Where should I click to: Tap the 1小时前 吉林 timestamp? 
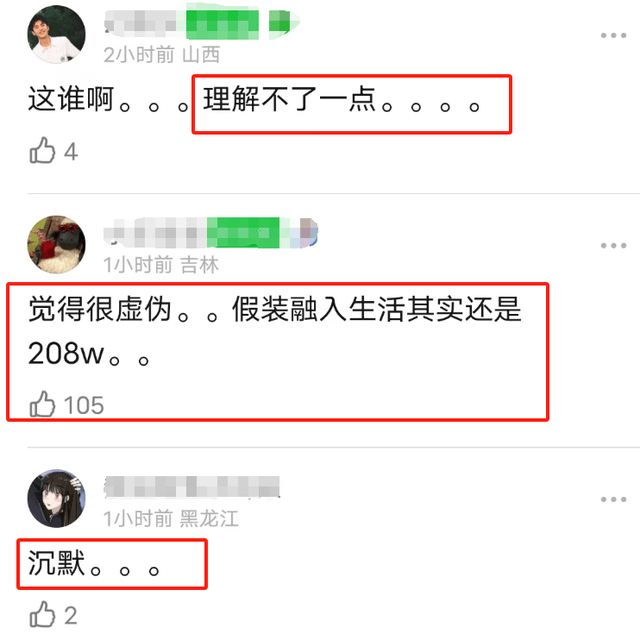coord(161,265)
